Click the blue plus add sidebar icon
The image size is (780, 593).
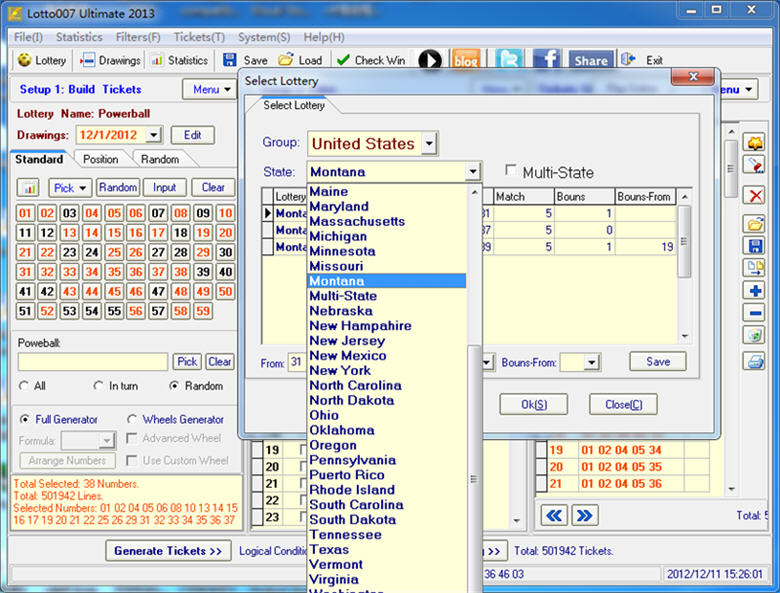[755, 291]
